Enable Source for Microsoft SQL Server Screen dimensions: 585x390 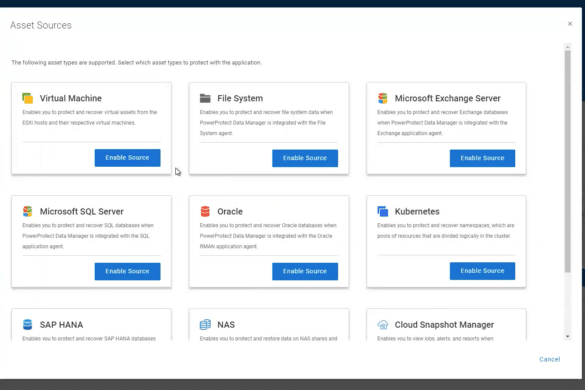coord(127,271)
